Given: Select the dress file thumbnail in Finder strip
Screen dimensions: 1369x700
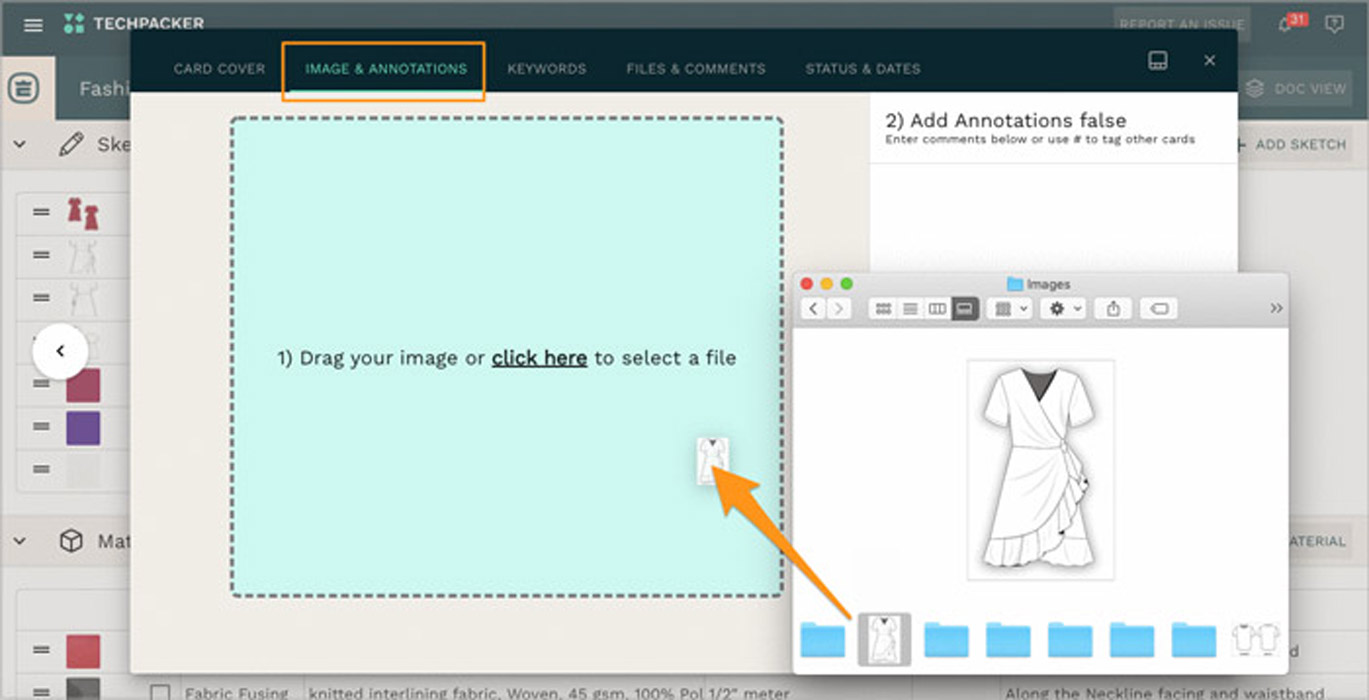Looking at the screenshot, I should click(884, 640).
